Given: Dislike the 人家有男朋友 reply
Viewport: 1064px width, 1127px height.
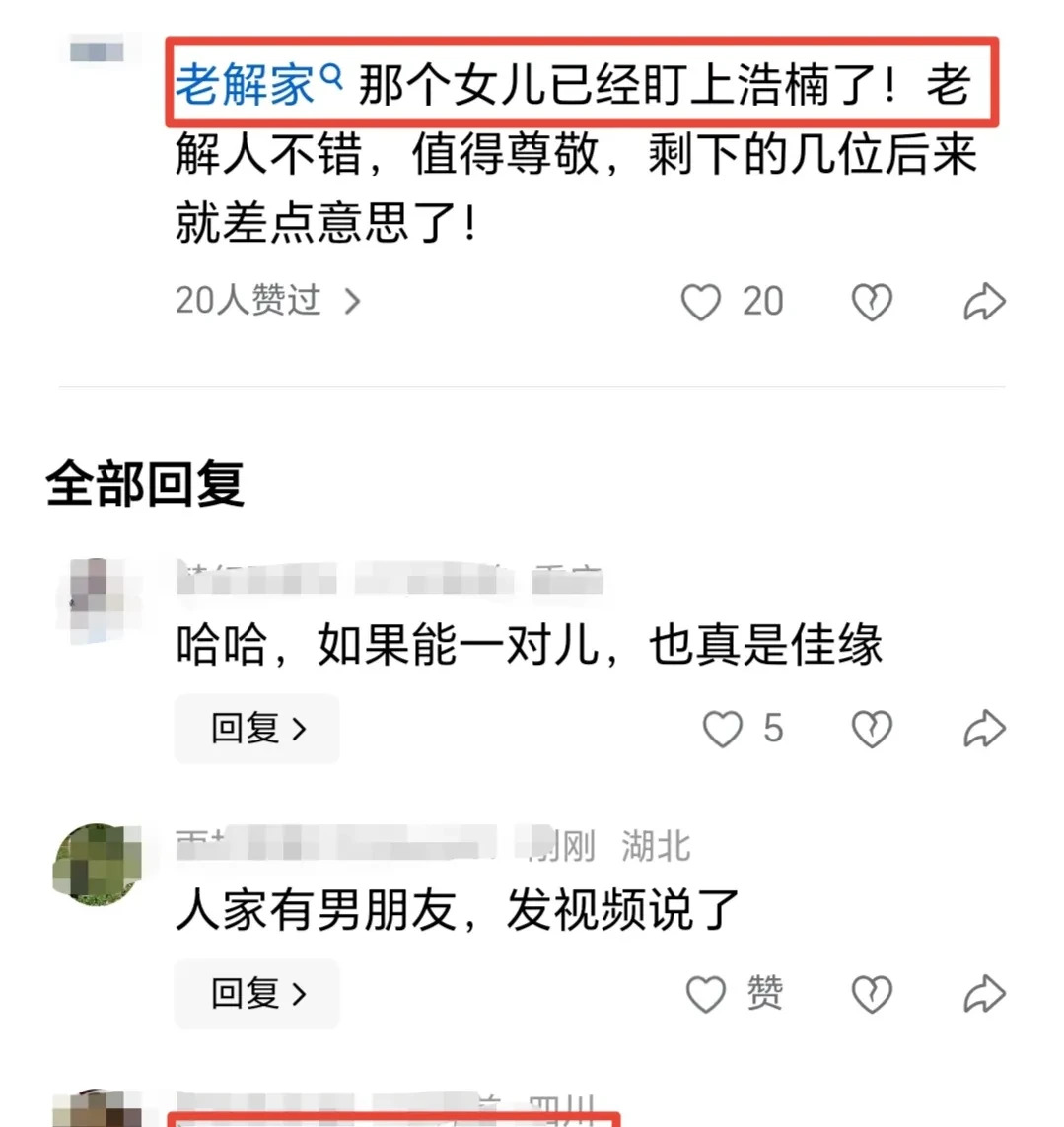Looking at the screenshot, I should 872,994.
